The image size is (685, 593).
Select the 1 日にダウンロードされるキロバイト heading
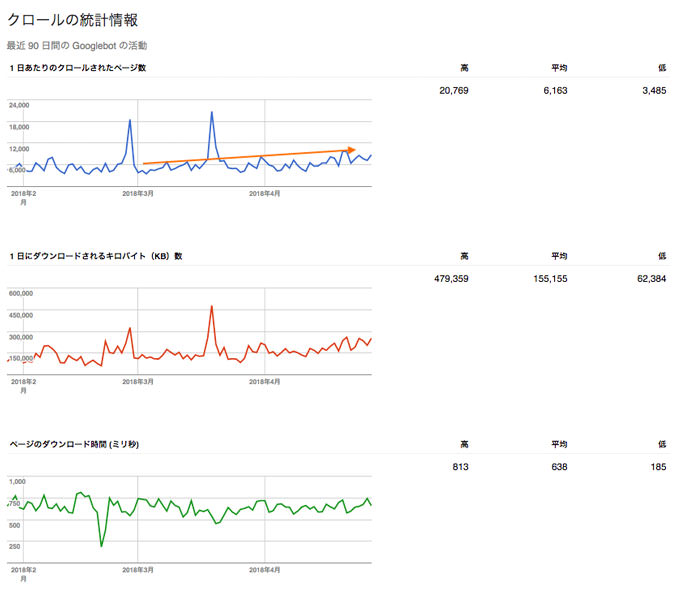coord(95,256)
